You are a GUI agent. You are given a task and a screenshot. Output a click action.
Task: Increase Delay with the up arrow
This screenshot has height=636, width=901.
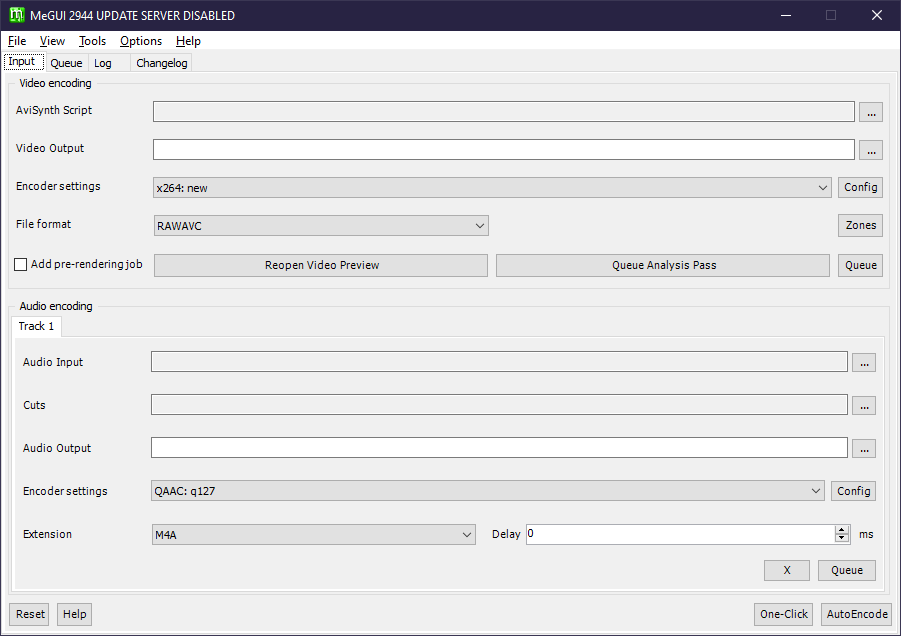842,530
